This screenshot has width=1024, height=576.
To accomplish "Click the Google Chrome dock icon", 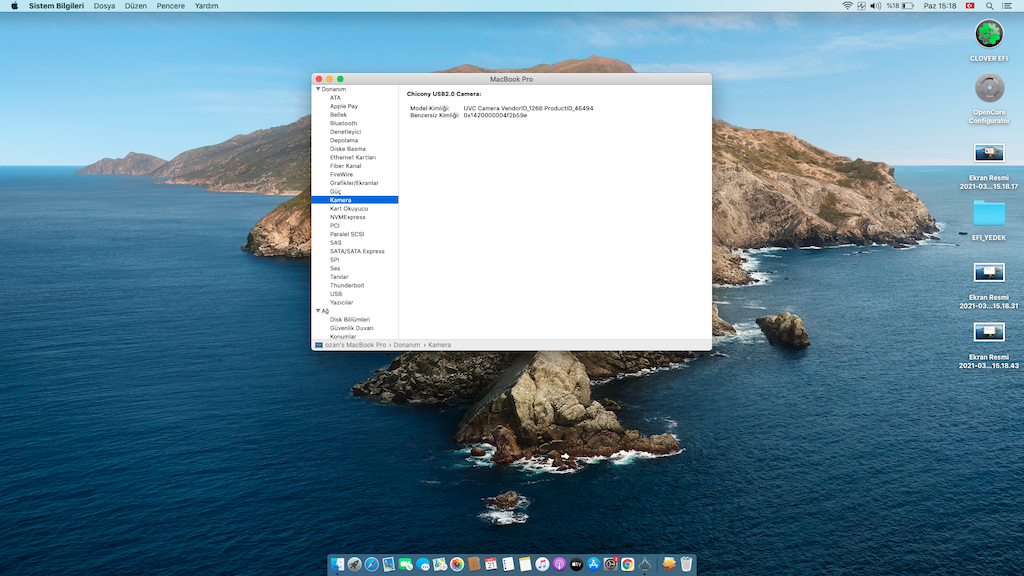I will click(x=627, y=565).
